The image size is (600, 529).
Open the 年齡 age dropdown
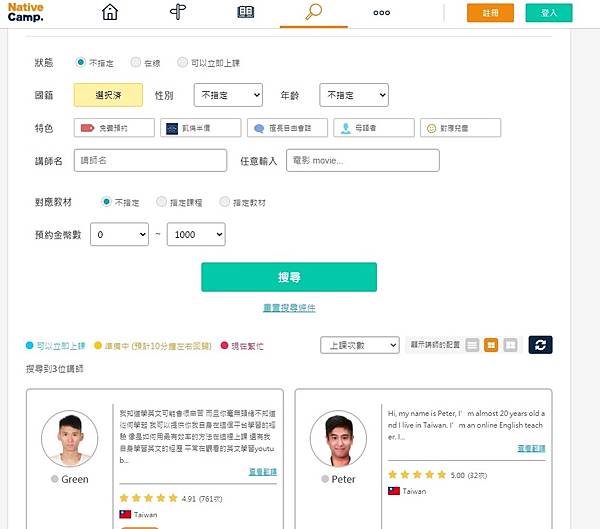pos(354,95)
